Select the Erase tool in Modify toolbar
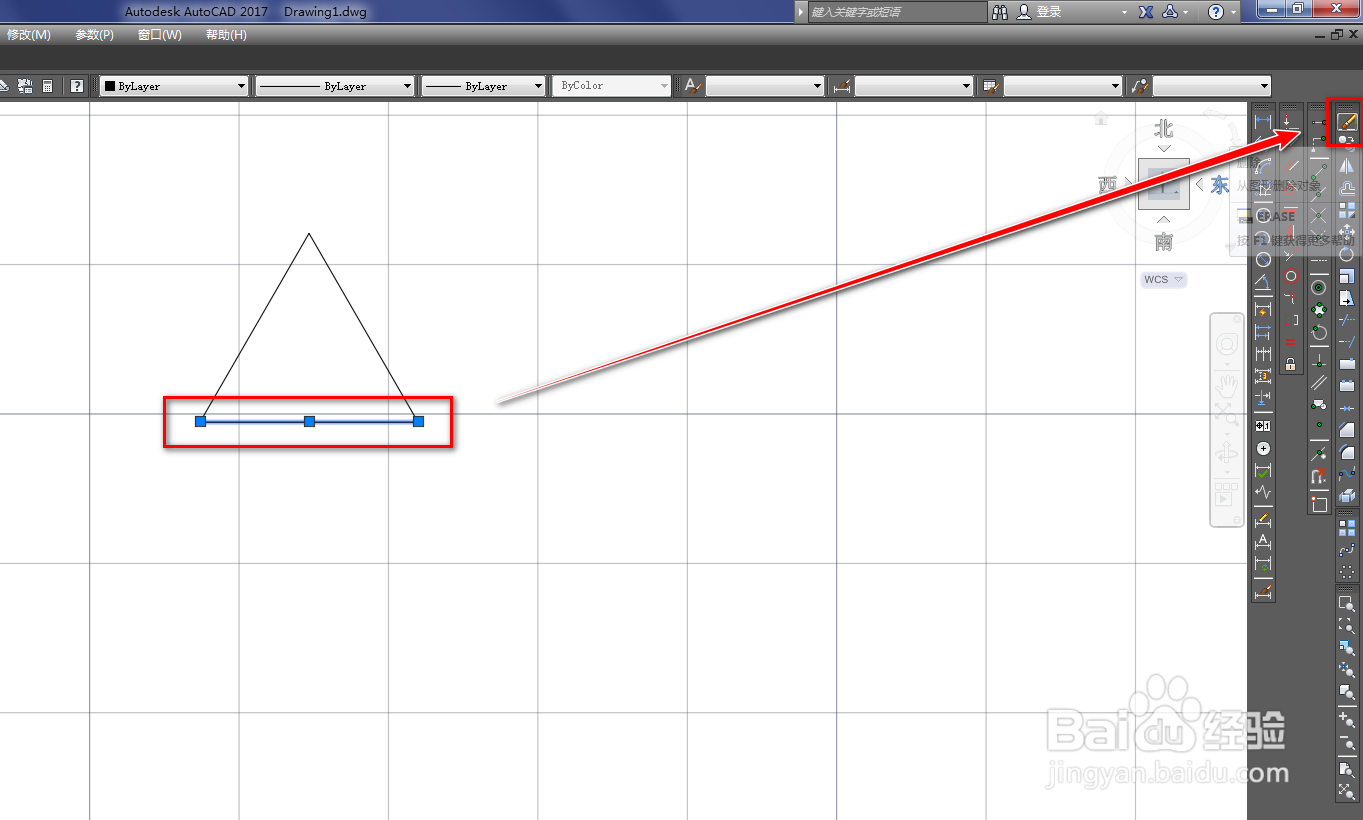This screenshot has height=820, width=1363. click(x=1346, y=122)
